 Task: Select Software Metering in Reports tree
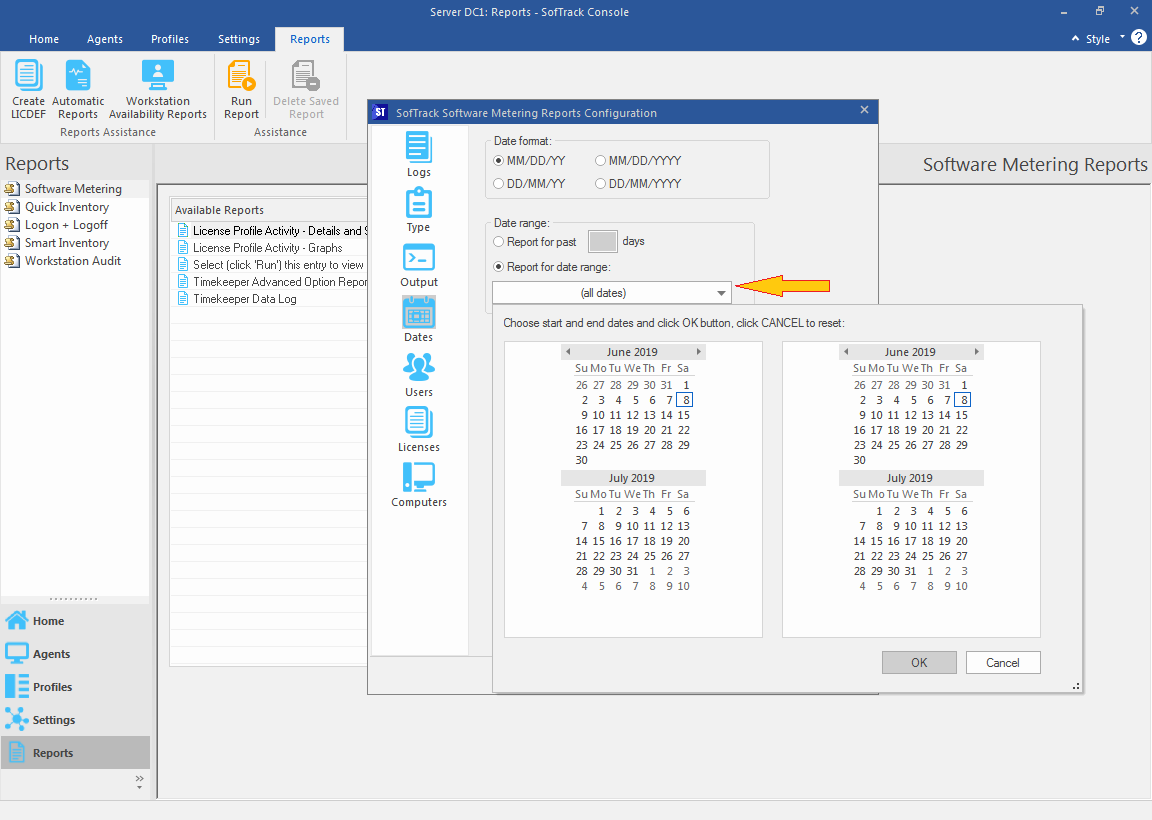pos(73,189)
